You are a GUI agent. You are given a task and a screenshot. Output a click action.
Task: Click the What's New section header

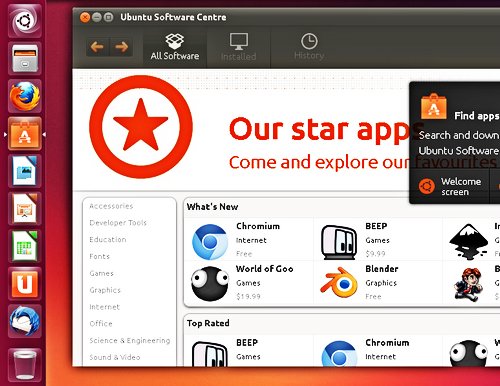pyautogui.click(x=212, y=207)
